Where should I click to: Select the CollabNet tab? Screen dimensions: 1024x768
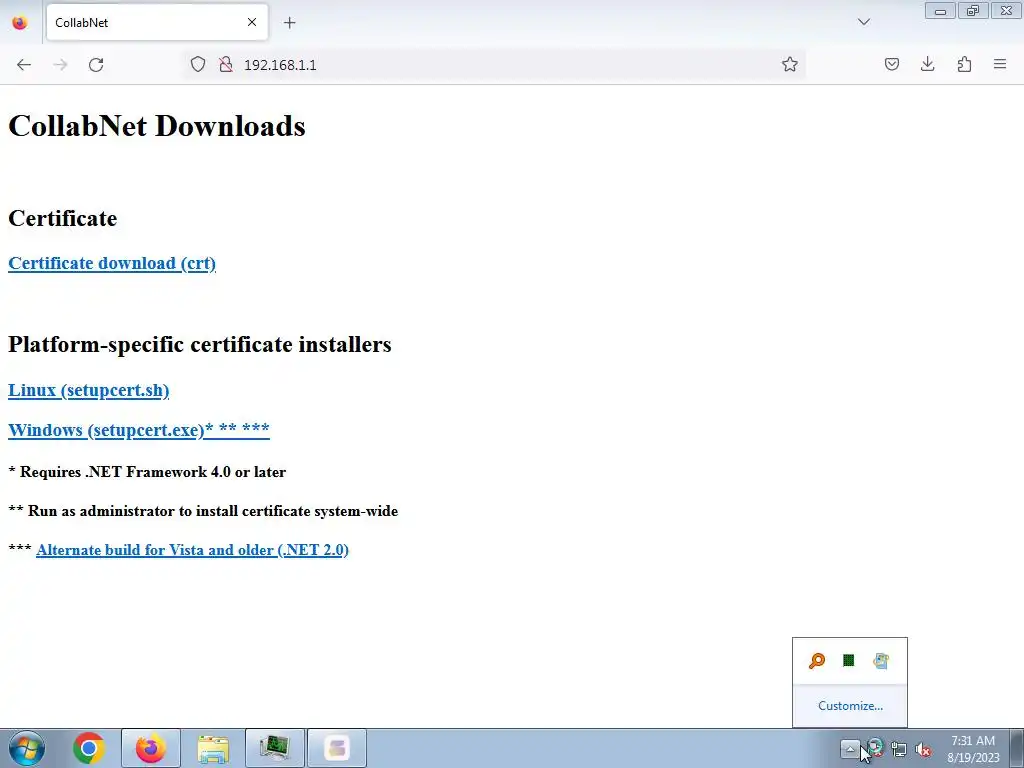[x=157, y=22]
